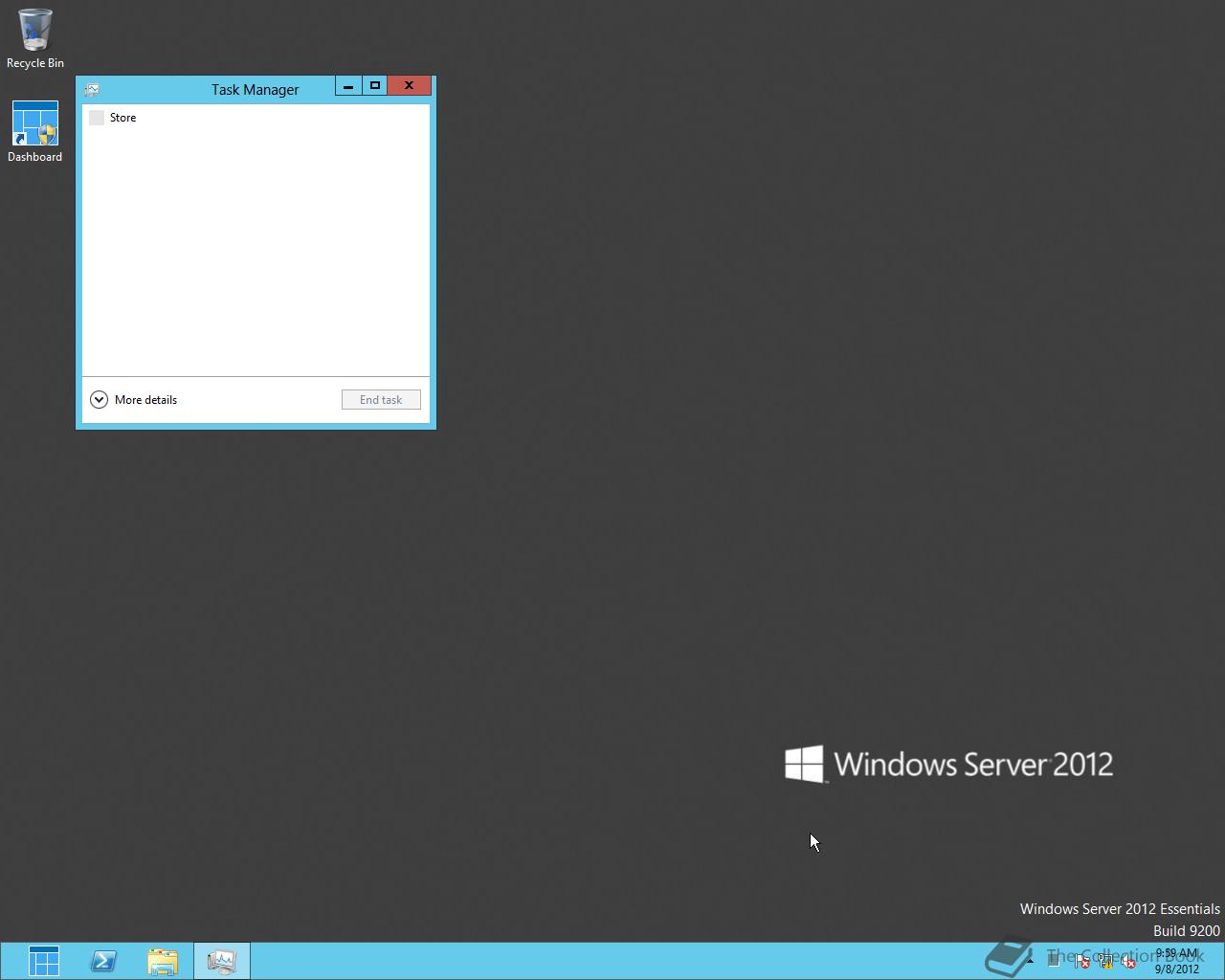Expand Task Manager with More details
1225x980 pixels.
coord(133,400)
